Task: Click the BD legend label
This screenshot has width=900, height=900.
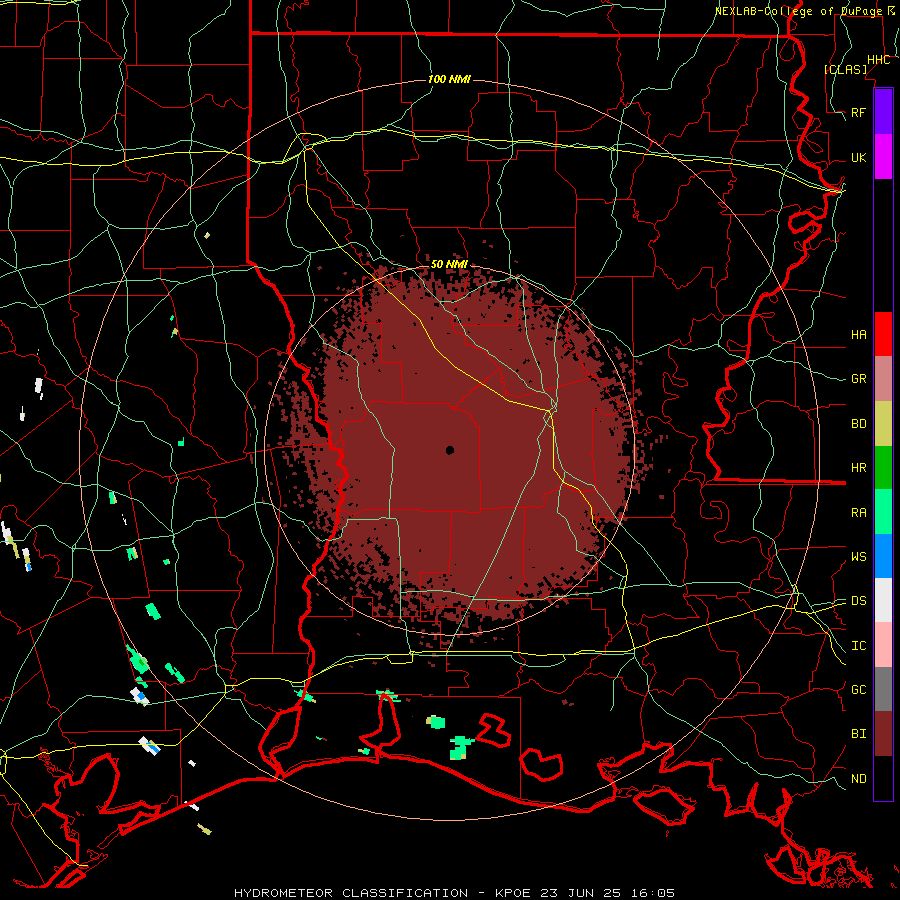Action: 859,424
